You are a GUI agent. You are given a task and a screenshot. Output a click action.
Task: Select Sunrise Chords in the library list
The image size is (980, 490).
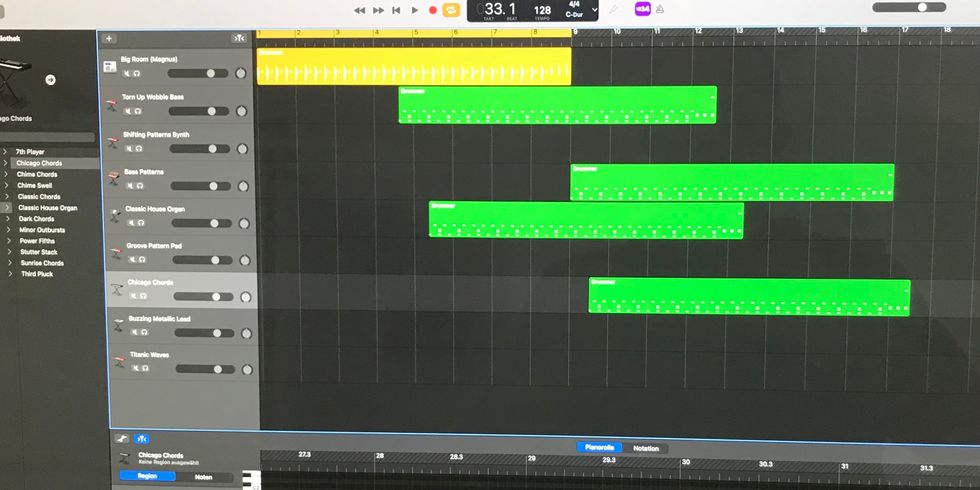coord(42,263)
